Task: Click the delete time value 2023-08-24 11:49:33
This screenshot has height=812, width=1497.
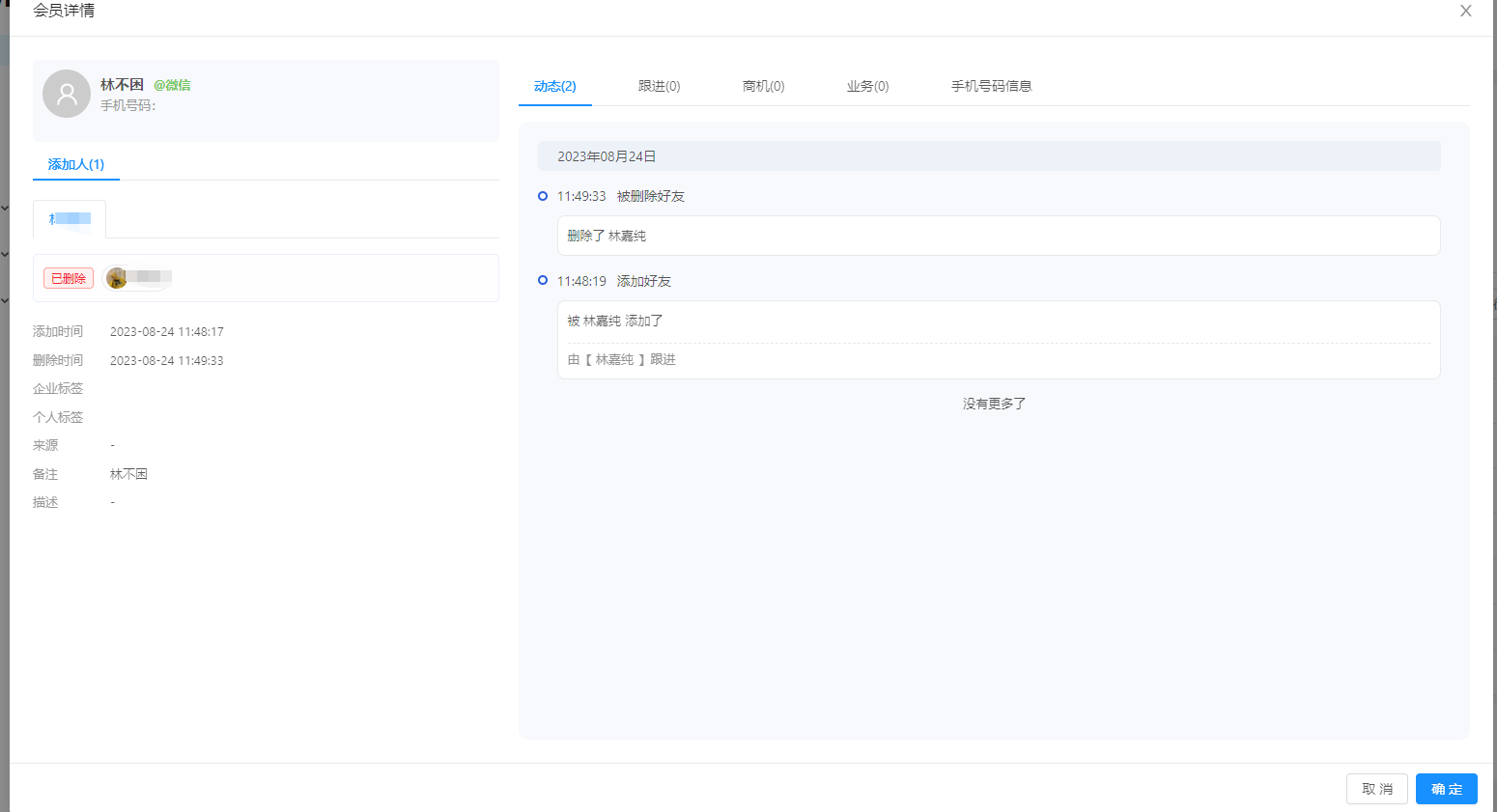Action: [x=167, y=360]
